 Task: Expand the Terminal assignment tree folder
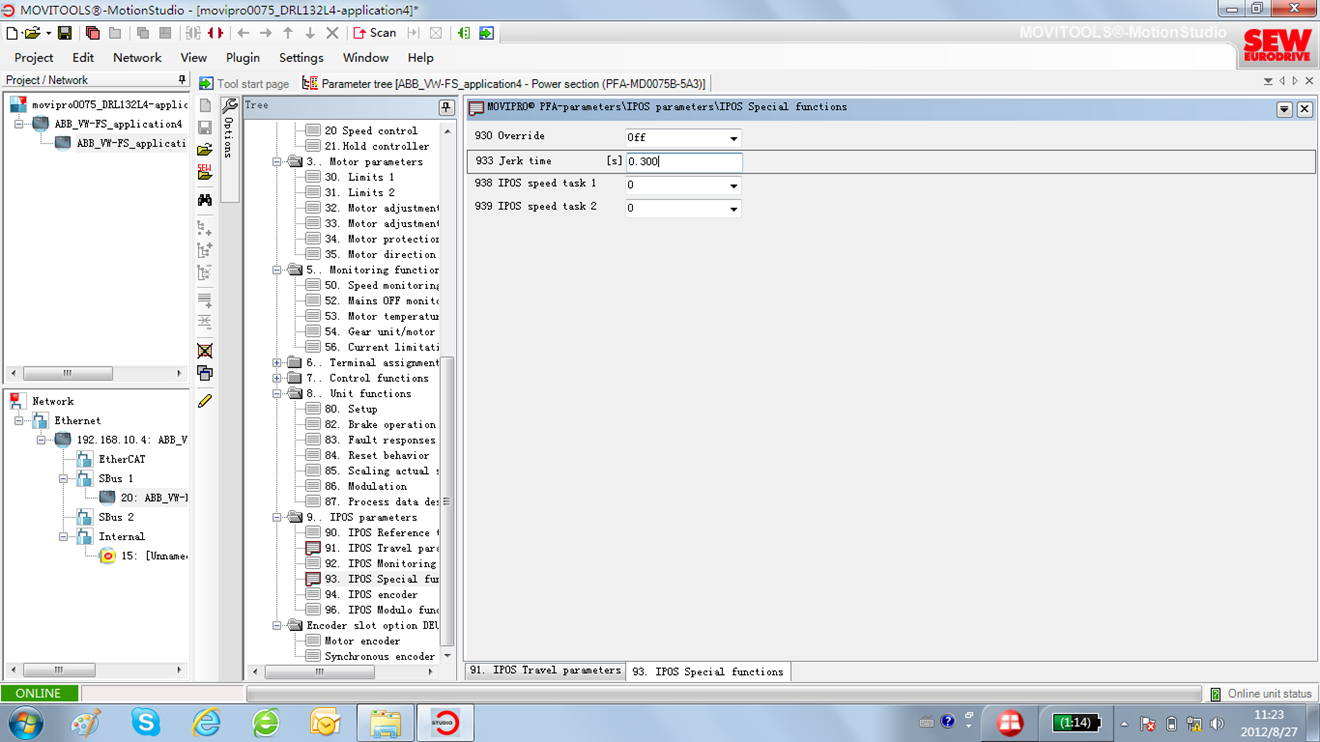click(277, 363)
